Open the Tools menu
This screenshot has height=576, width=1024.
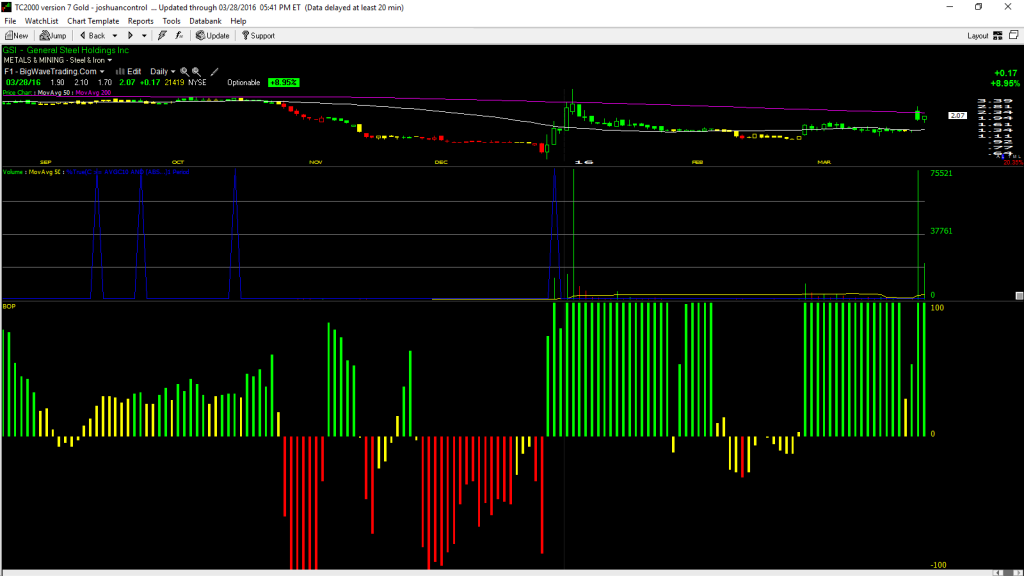pyautogui.click(x=171, y=21)
